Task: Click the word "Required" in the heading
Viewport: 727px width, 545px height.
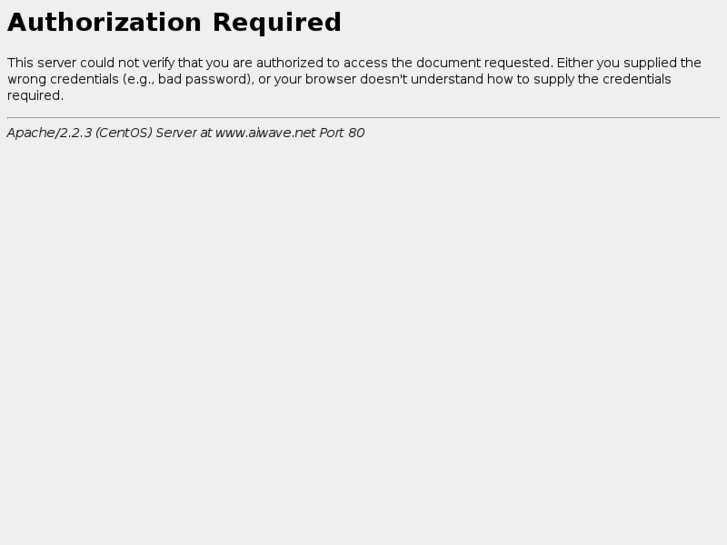Action: coord(277,23)
